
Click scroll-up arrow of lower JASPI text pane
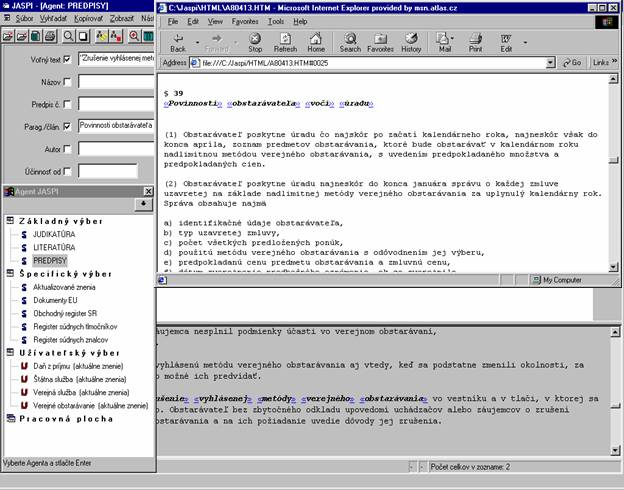pyautogui.click(x=615, y=332)
